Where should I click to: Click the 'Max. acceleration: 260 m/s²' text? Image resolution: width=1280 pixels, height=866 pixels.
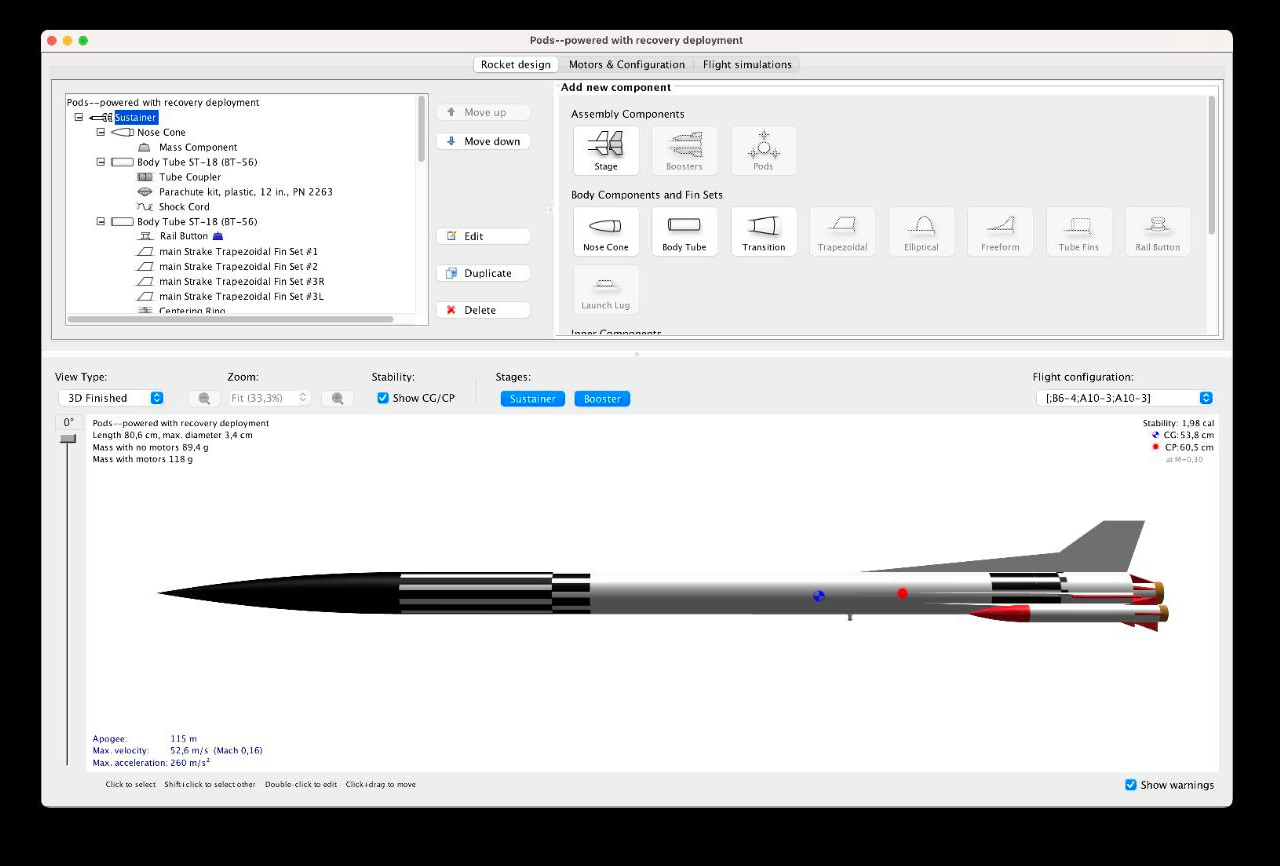pyautogui.click(x=151, y=762)
